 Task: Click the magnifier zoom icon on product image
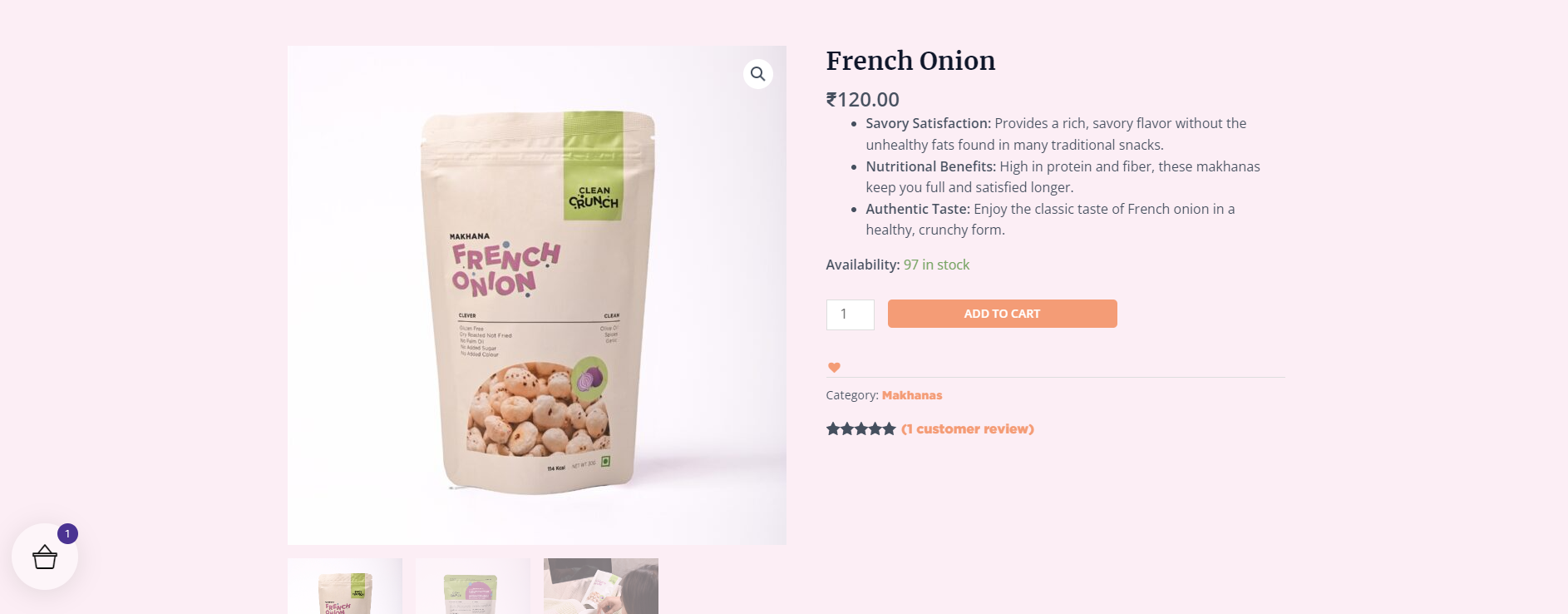[757, 74]
